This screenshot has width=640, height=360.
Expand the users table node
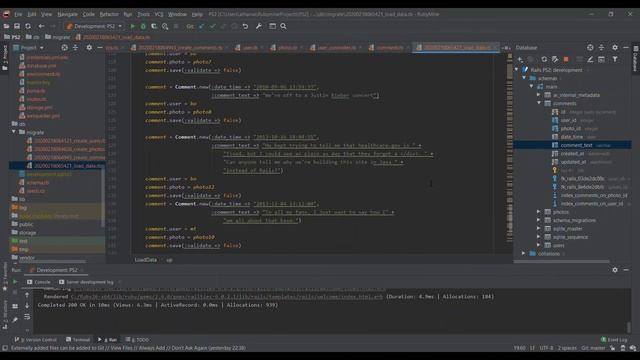pos(539,245)
